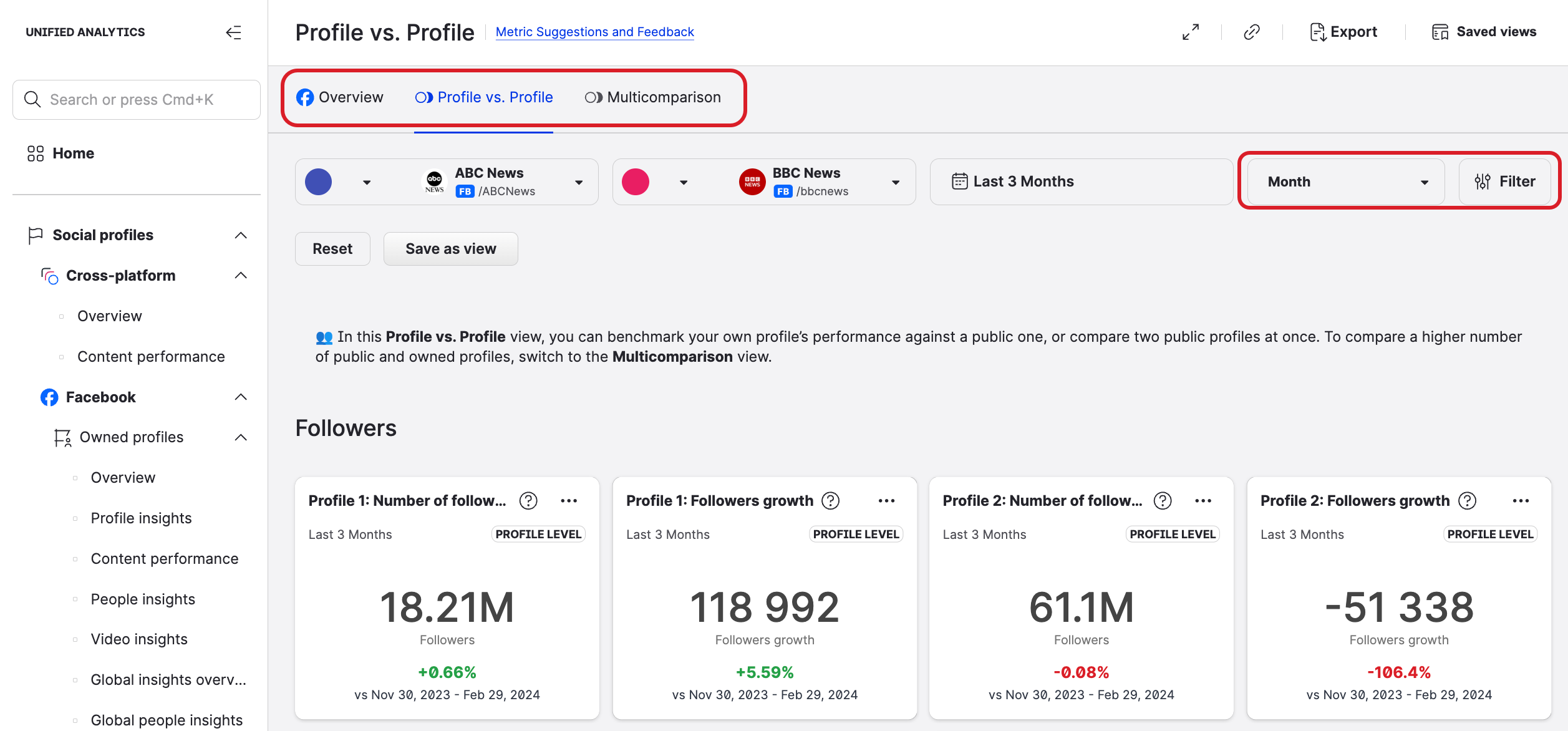Click the fullscreen expand icon

click(1190, 32)
